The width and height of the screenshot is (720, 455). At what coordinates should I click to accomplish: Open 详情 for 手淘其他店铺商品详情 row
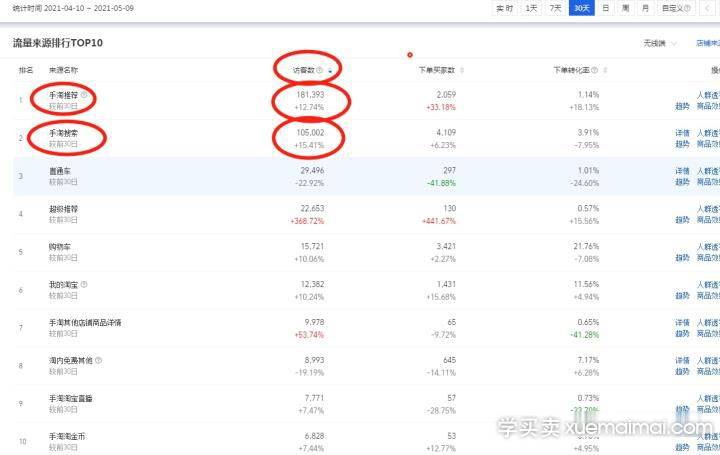[x=682, y=322]
